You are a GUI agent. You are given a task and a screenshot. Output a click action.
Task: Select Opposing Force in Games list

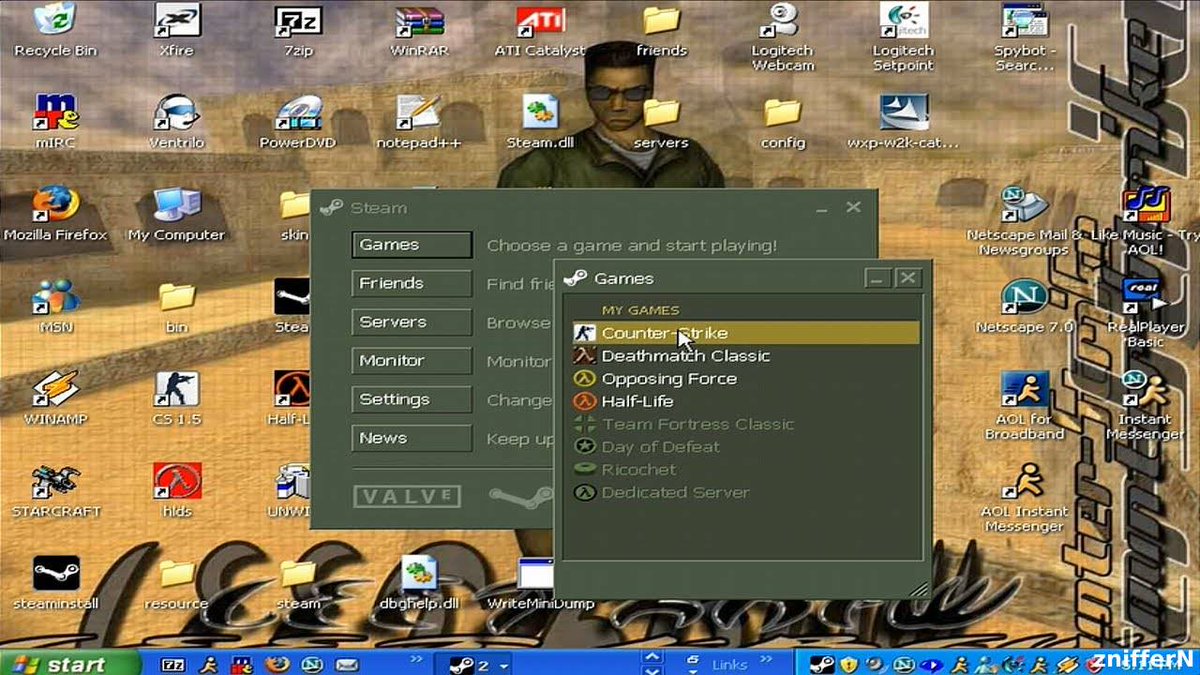[744, 379]
